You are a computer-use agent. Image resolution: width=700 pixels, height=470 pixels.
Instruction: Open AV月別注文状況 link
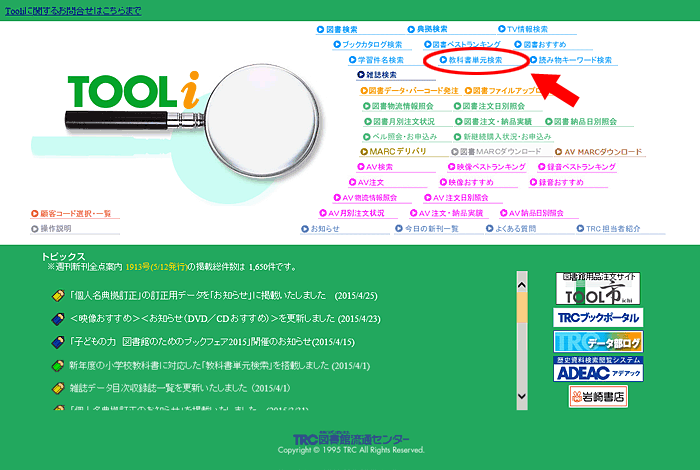(x=352, y=213)
